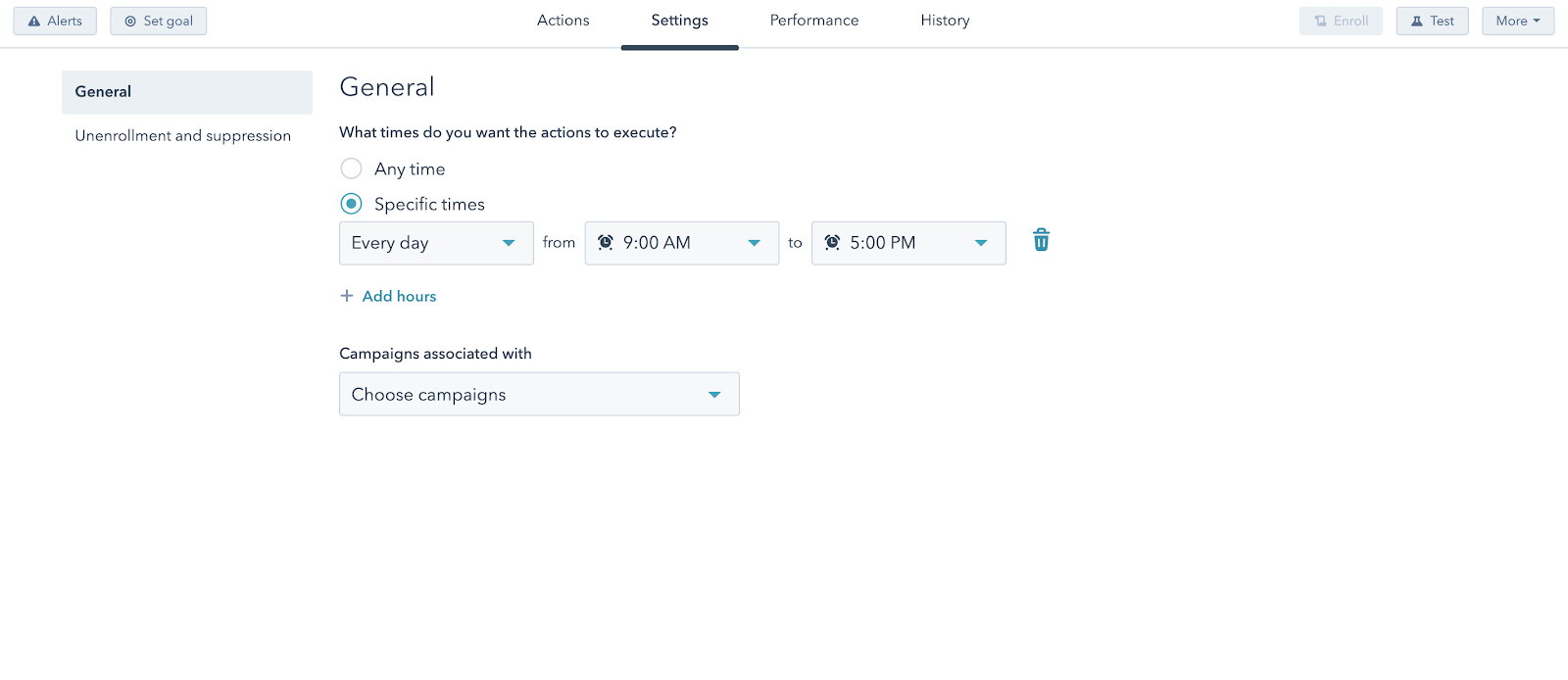Select the General sidebar section

pos(186,92)
